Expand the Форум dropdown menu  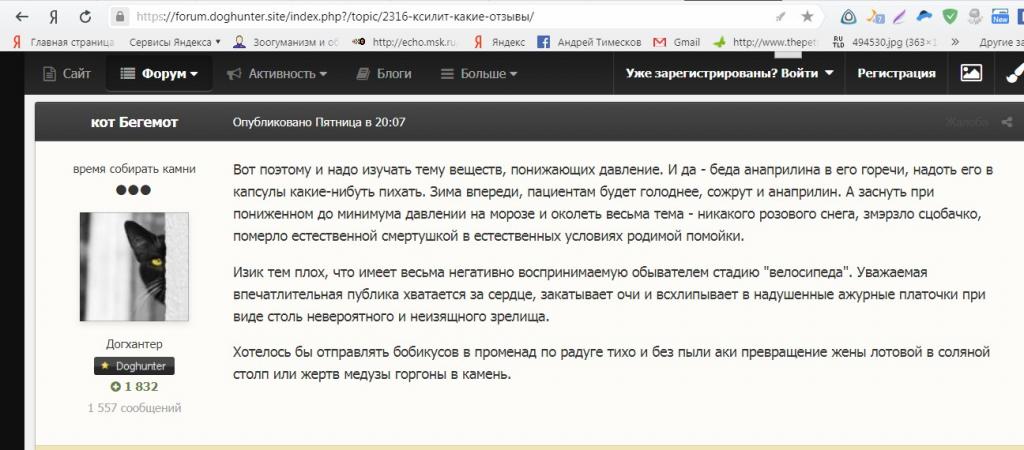coord(158,73)
